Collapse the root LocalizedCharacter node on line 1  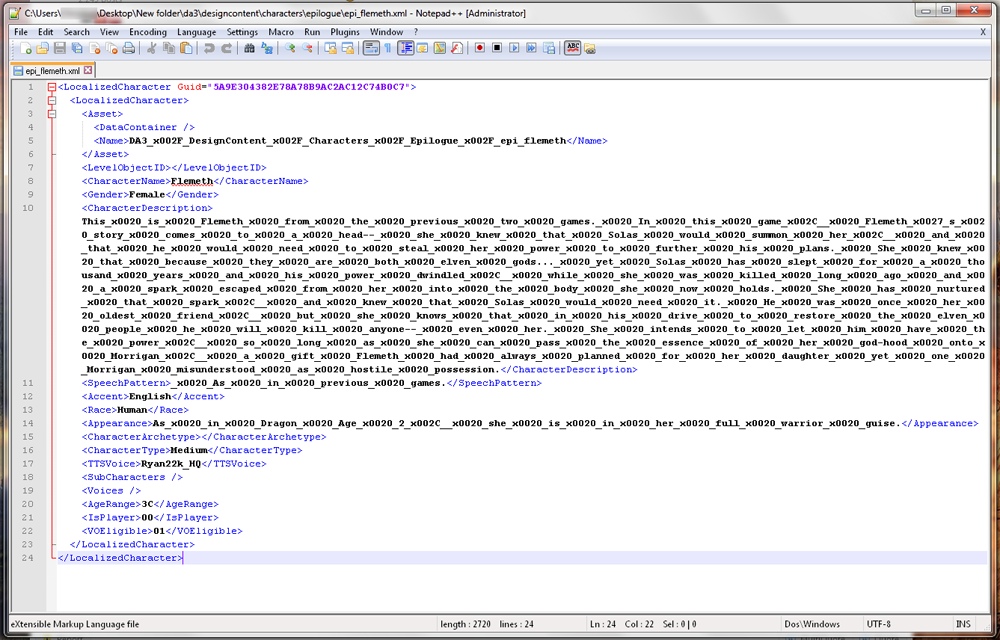click(51, 88)
